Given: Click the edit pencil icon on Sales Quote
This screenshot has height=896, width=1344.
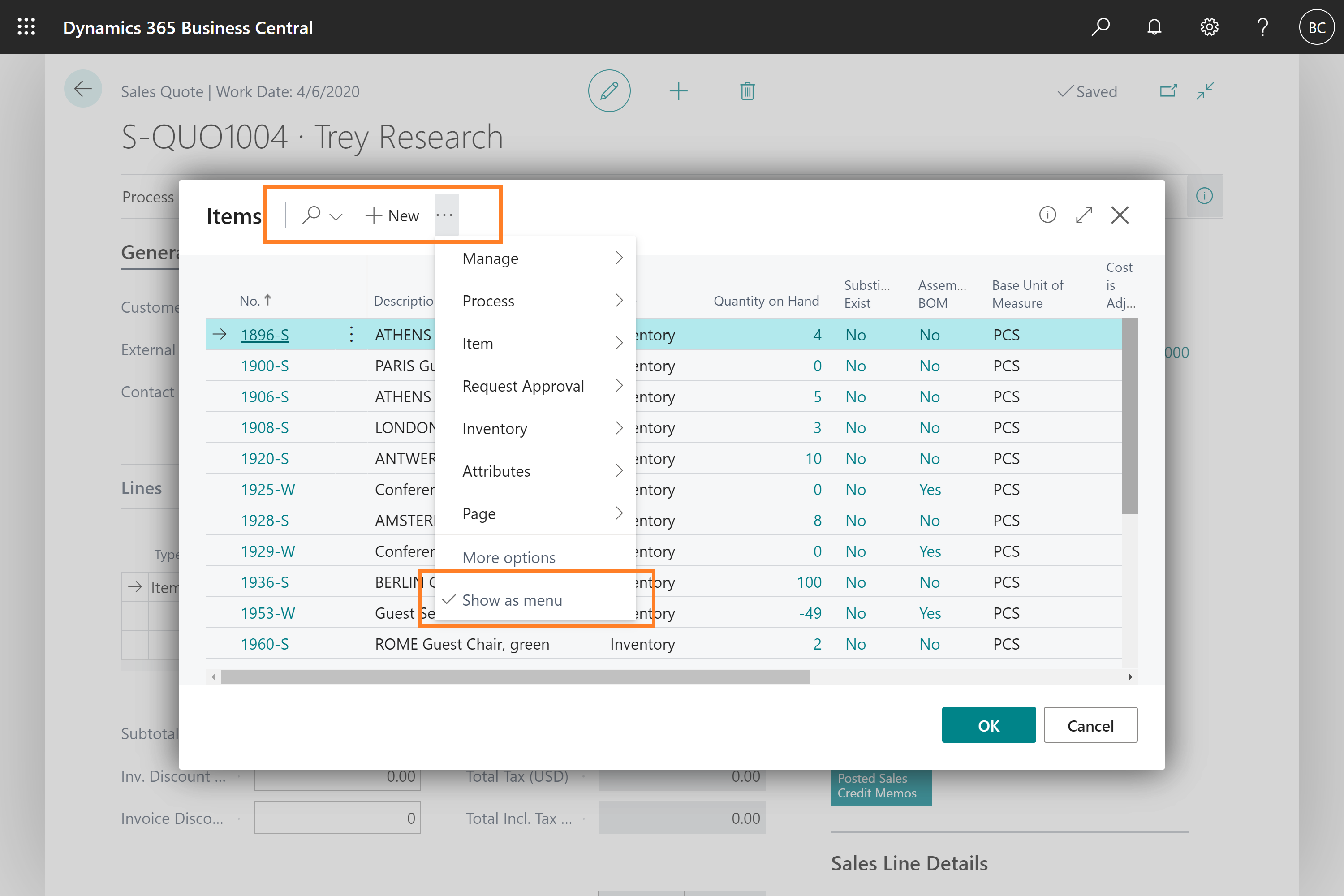Looking at the screenshot, I should (608, 91).
